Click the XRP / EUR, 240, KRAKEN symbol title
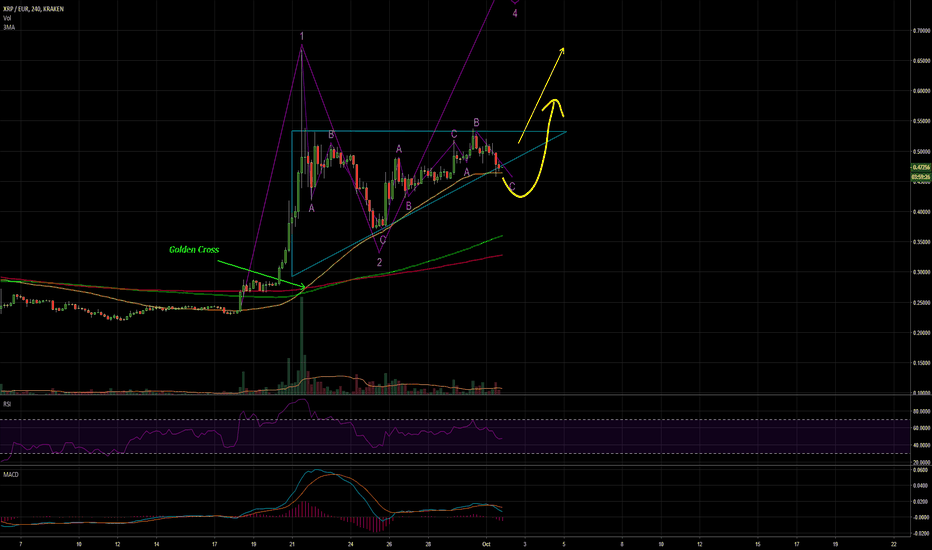932x550 pixels. coord(33,9)
